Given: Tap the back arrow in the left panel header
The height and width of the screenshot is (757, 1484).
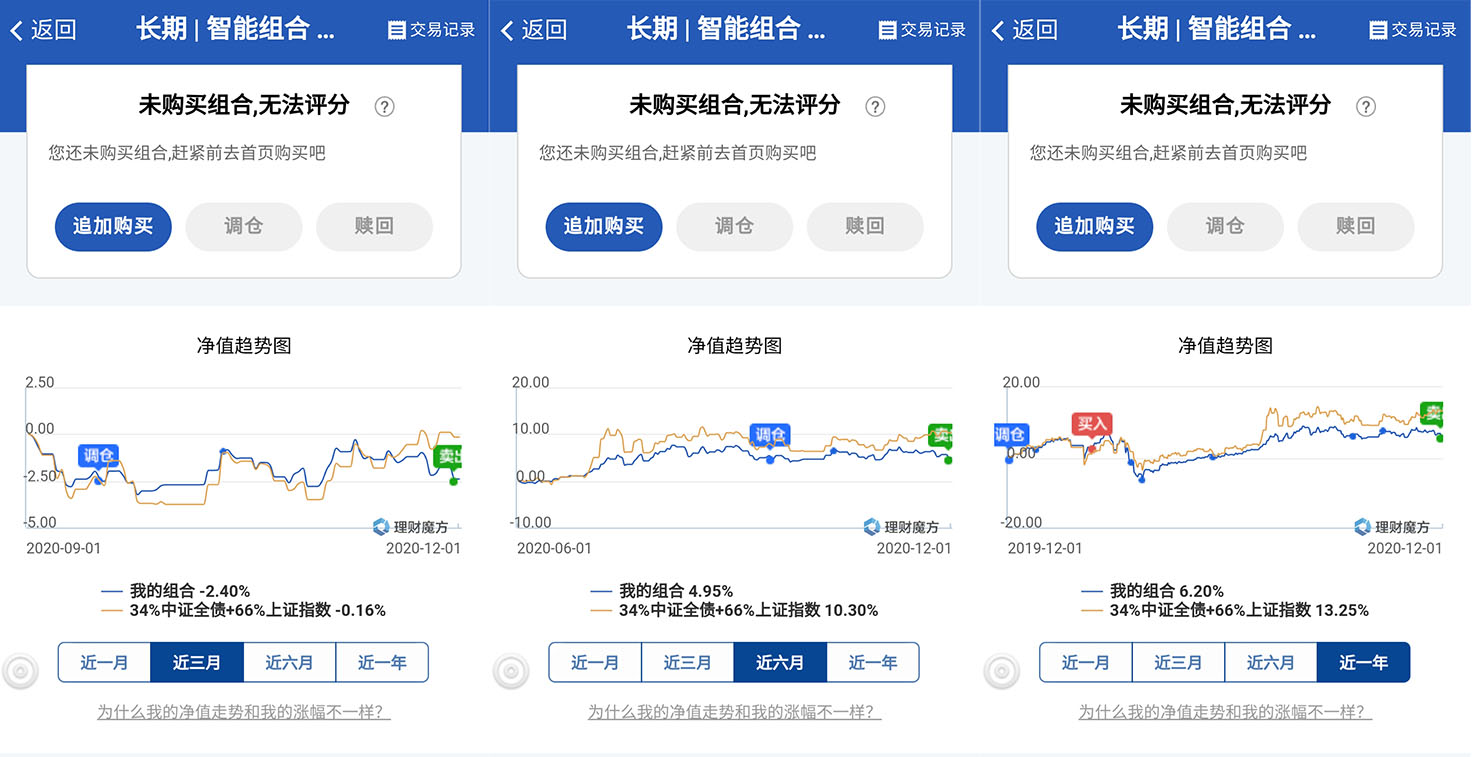Looking at the screenshot, I should 18,30.
